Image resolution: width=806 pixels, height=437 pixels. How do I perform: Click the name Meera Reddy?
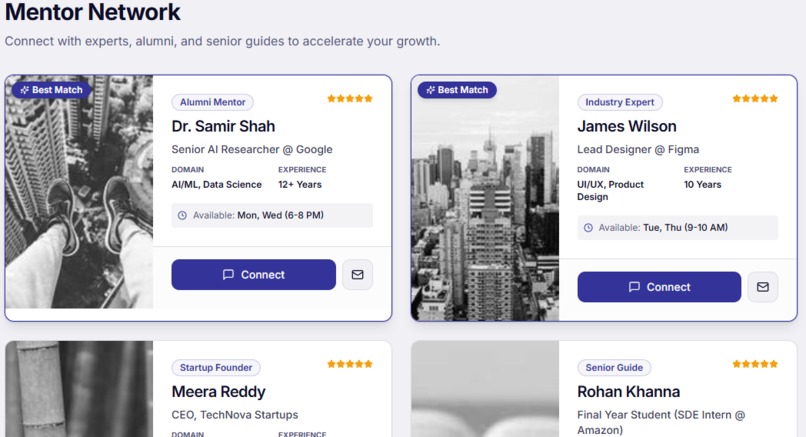point(218,392)
